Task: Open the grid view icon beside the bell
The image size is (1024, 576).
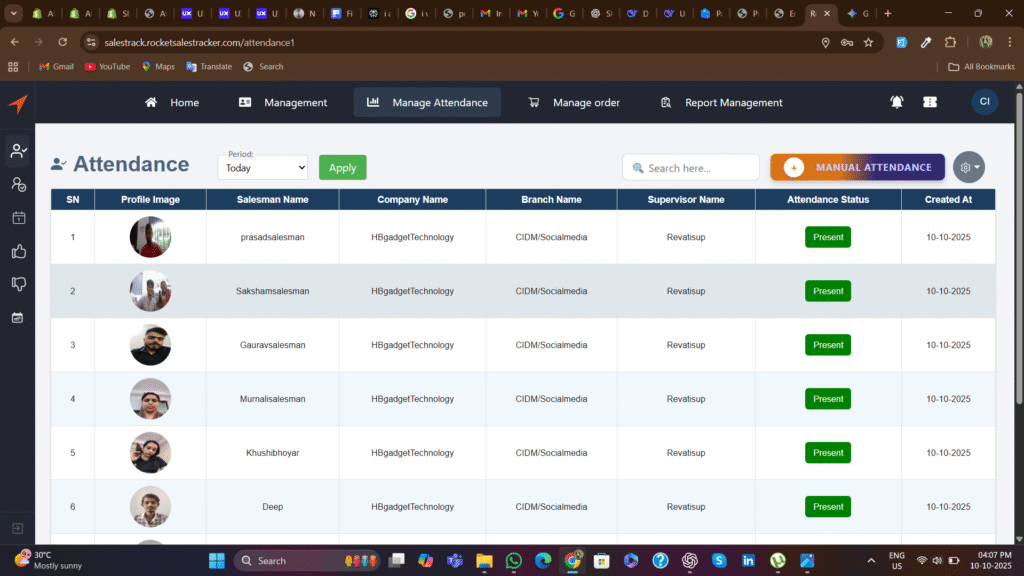Action: point(930,102)
